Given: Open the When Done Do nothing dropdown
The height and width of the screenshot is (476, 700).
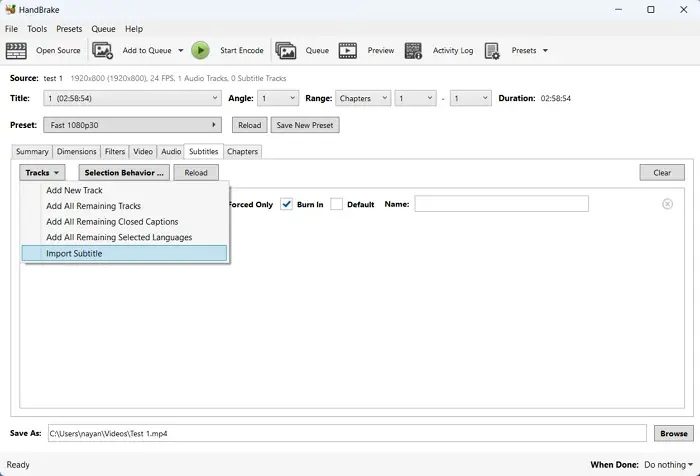Looking at the screenshot, I should [x=668, y=465].
